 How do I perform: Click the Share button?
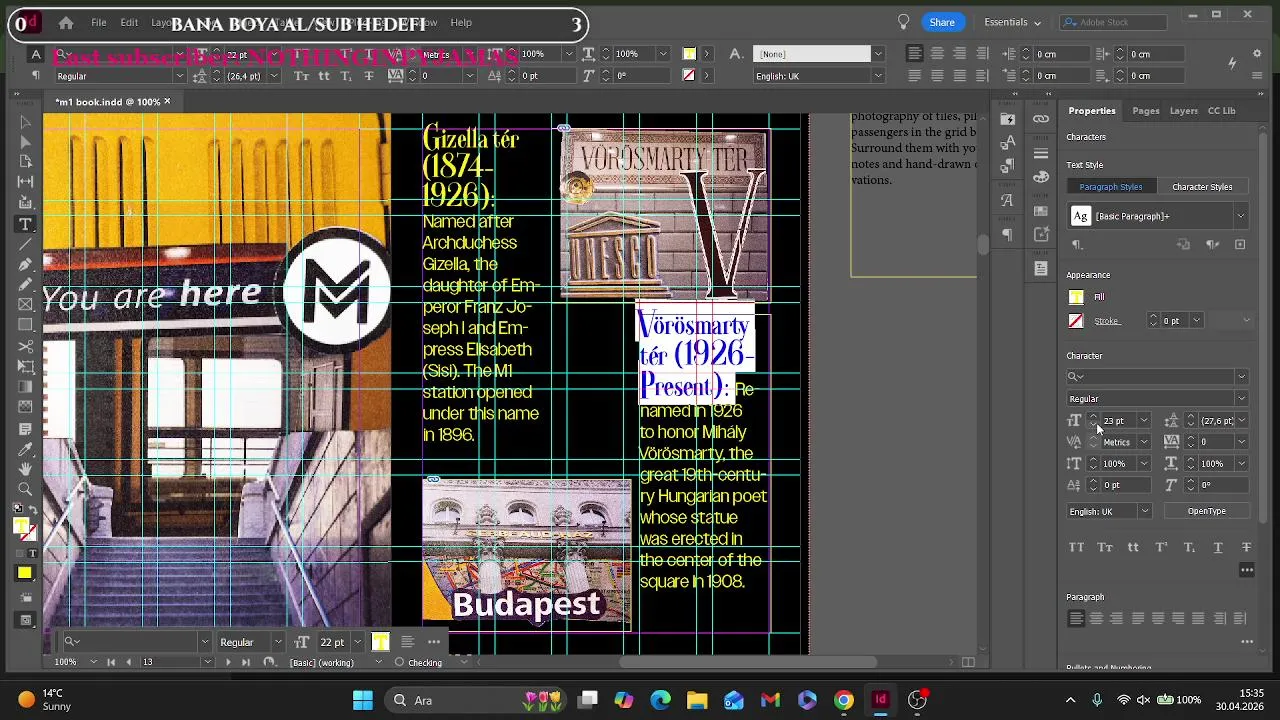click(x=942, y=22)
